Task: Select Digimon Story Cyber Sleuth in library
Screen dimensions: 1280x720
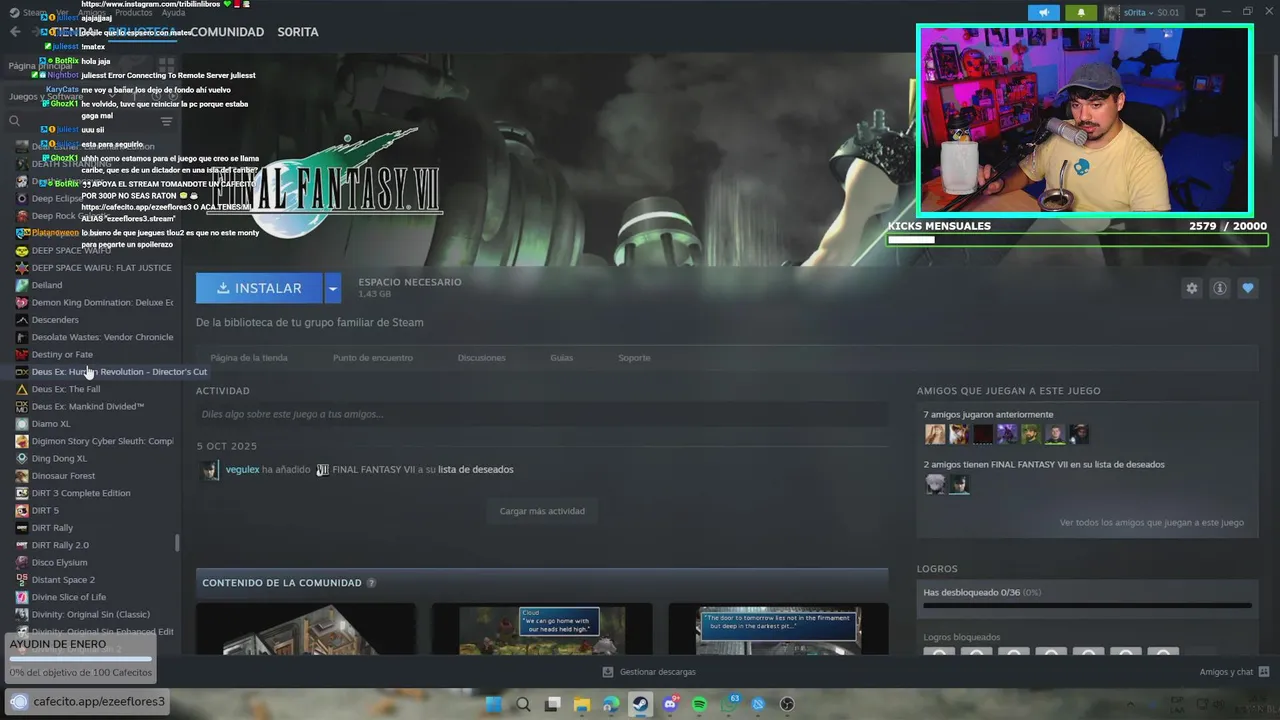Action: click(x=102, y=441)
